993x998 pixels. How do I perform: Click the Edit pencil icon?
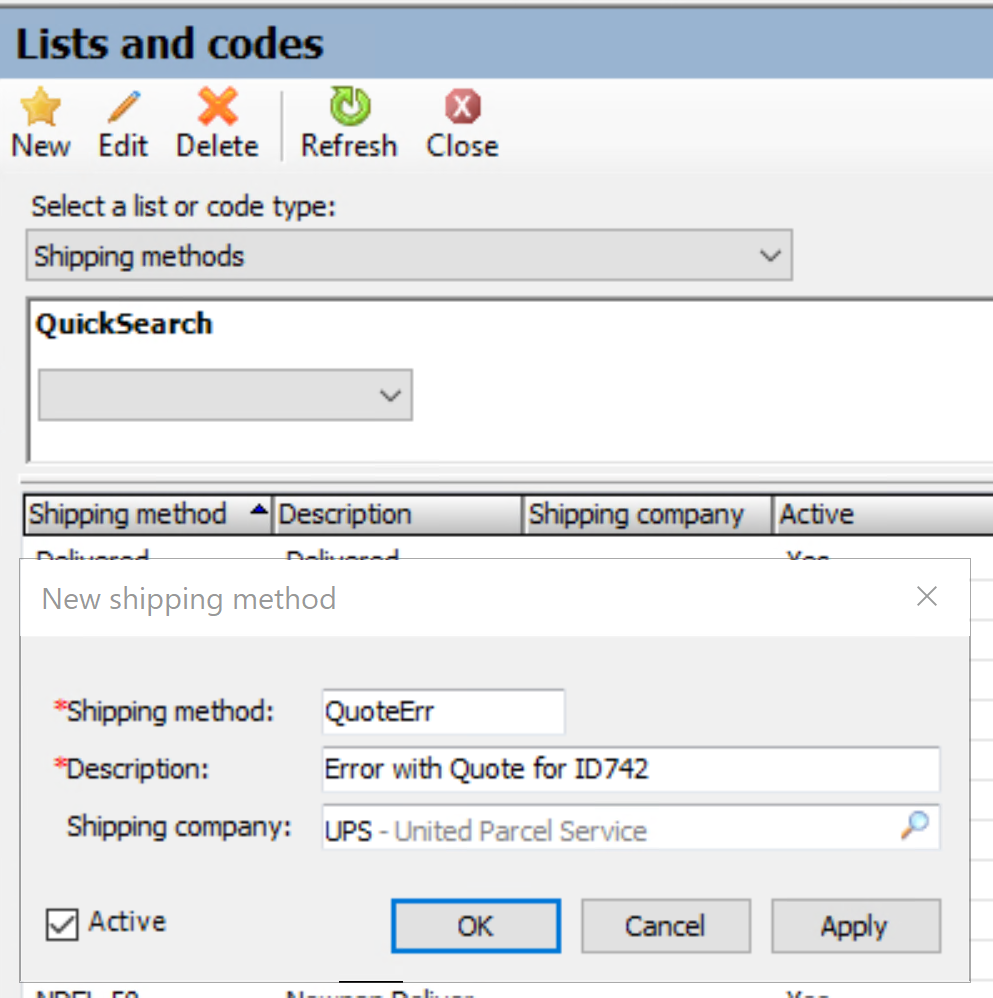click(123, 106)
